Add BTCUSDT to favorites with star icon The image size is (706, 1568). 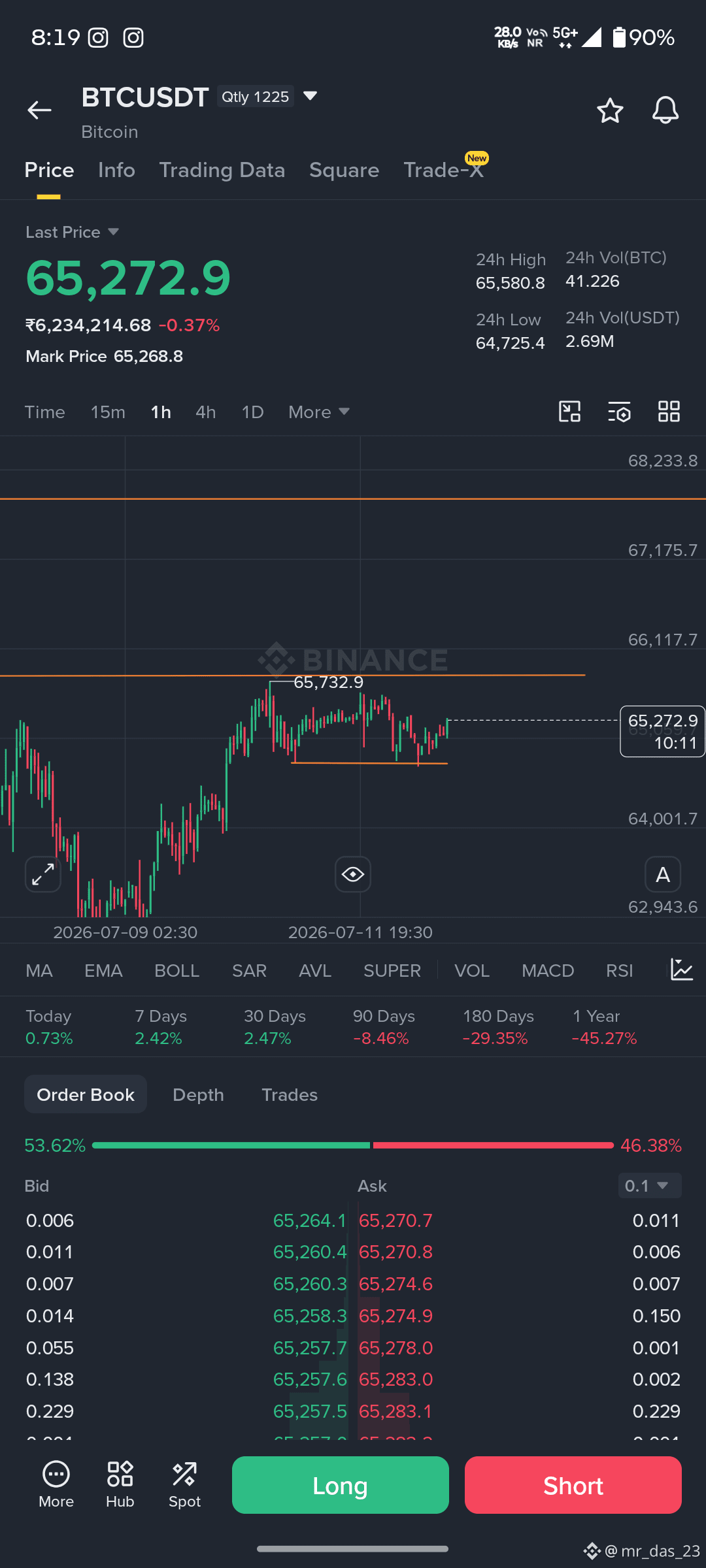pyautogui.click(x=610, y=110)
